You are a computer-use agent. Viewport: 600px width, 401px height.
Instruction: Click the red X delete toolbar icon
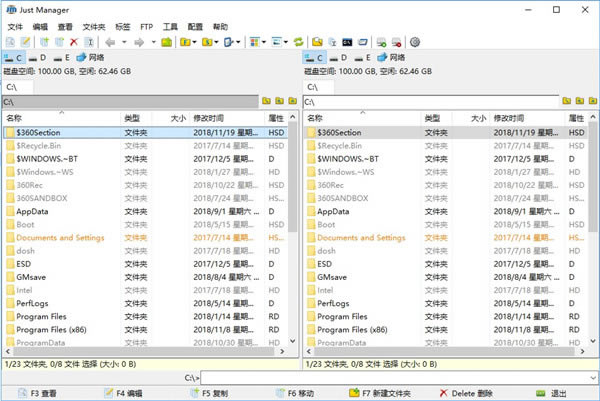pyautogui.click(x=74, y=42)
